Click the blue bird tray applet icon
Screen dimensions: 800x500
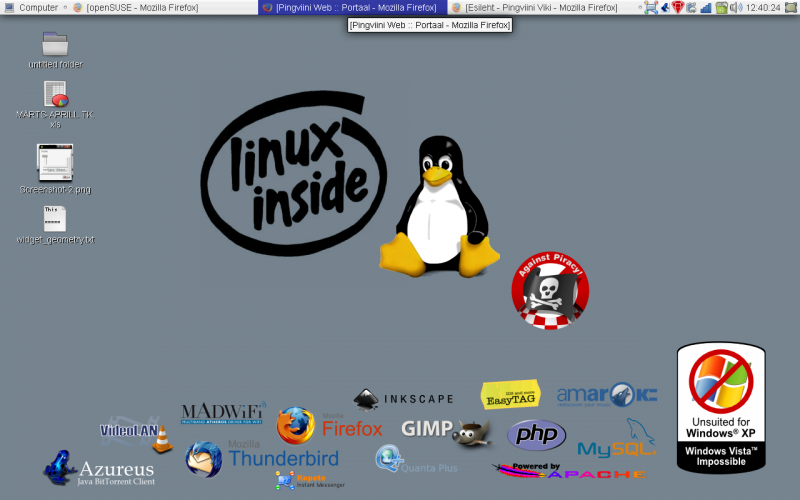(x=665, y=8)
